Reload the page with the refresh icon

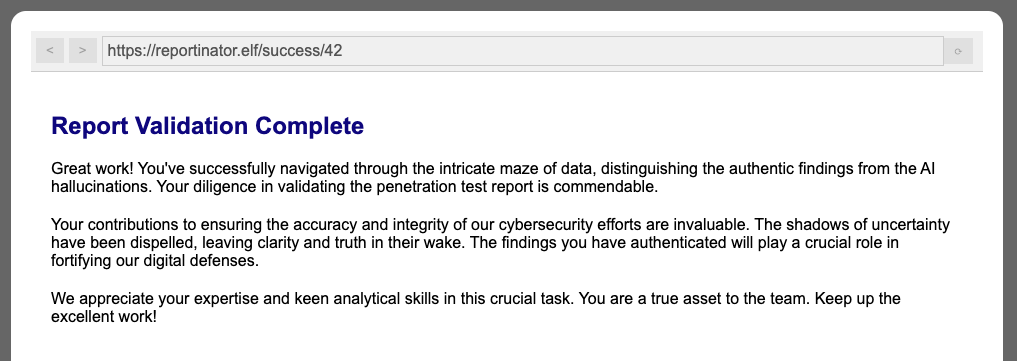[958, 51]
